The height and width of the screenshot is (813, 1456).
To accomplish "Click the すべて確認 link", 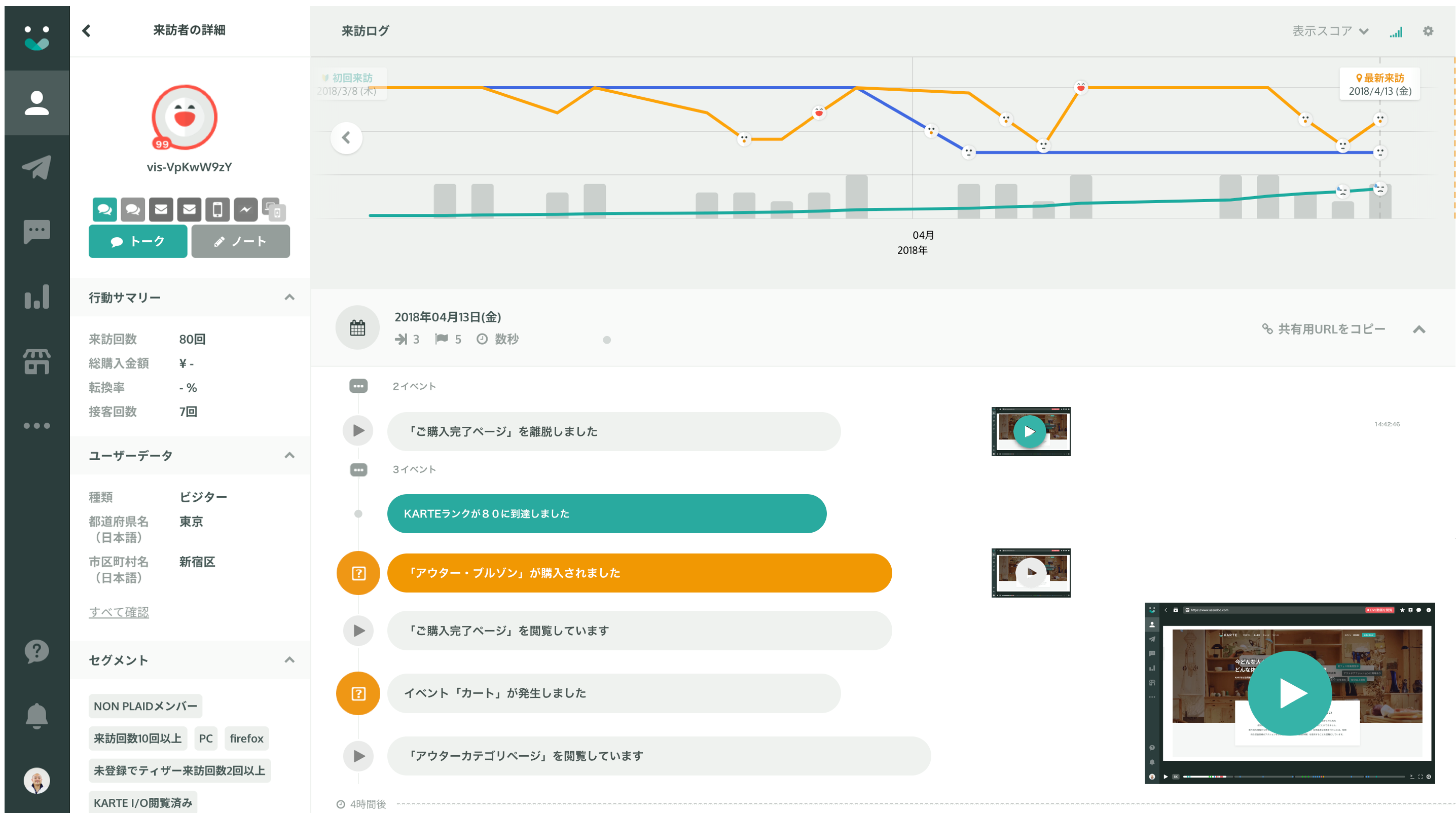I will pos(119,612).
